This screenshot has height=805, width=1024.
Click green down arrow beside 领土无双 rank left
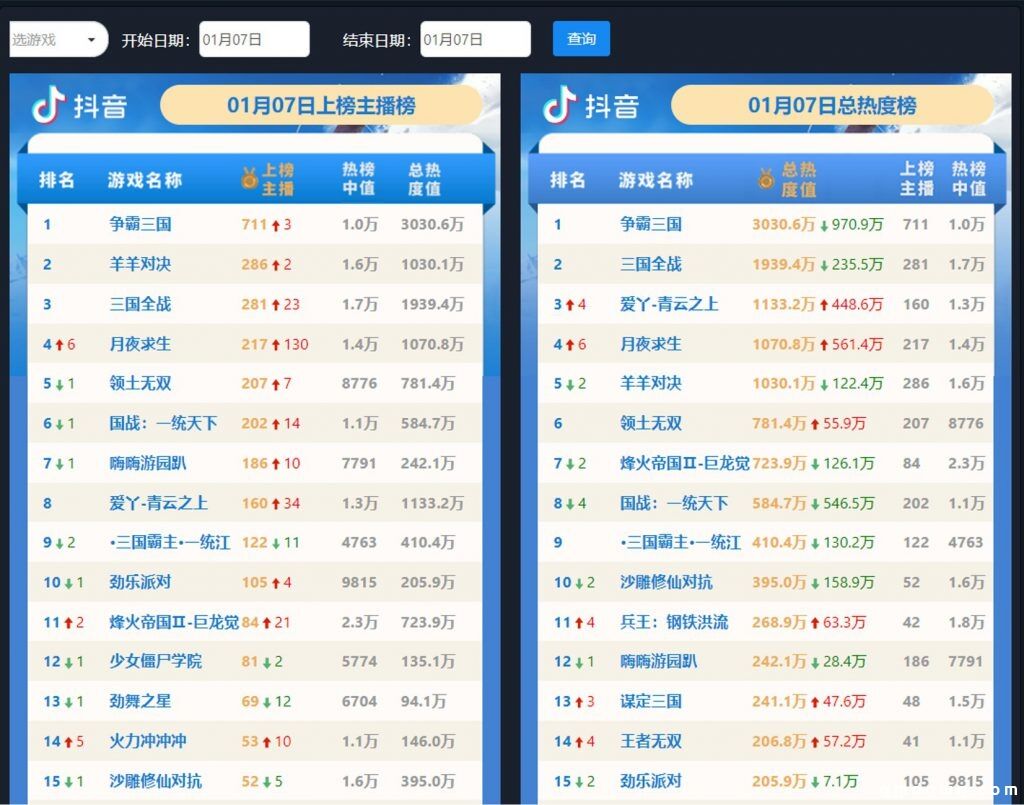(59, 385)
